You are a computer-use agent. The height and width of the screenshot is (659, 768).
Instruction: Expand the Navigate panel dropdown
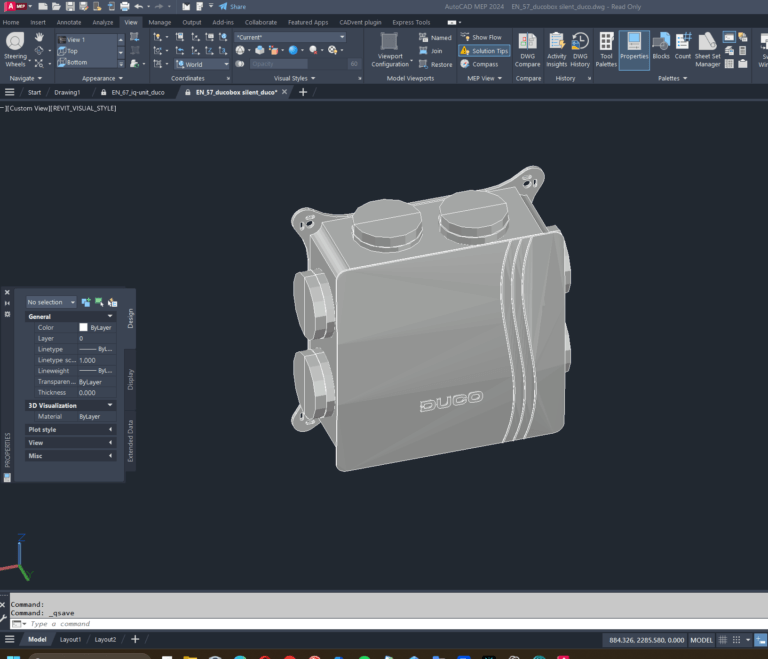coord(26,78)
